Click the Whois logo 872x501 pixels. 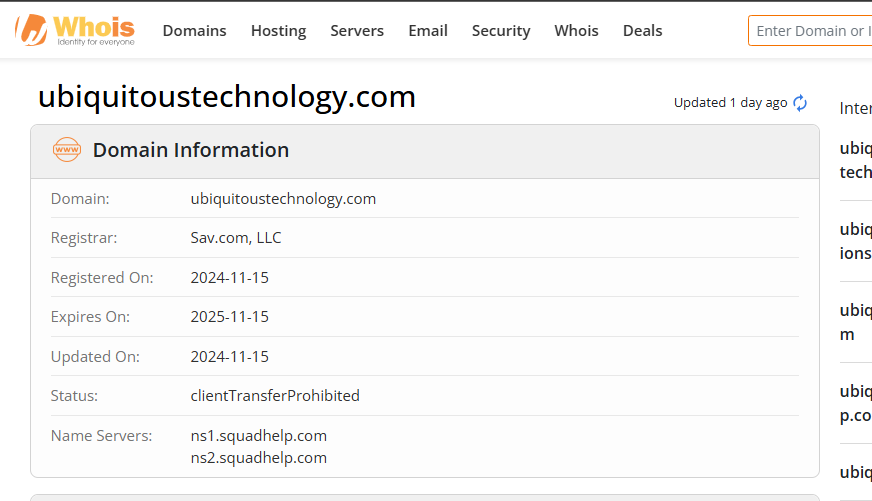pyautogui.click(x=75, y=30)
